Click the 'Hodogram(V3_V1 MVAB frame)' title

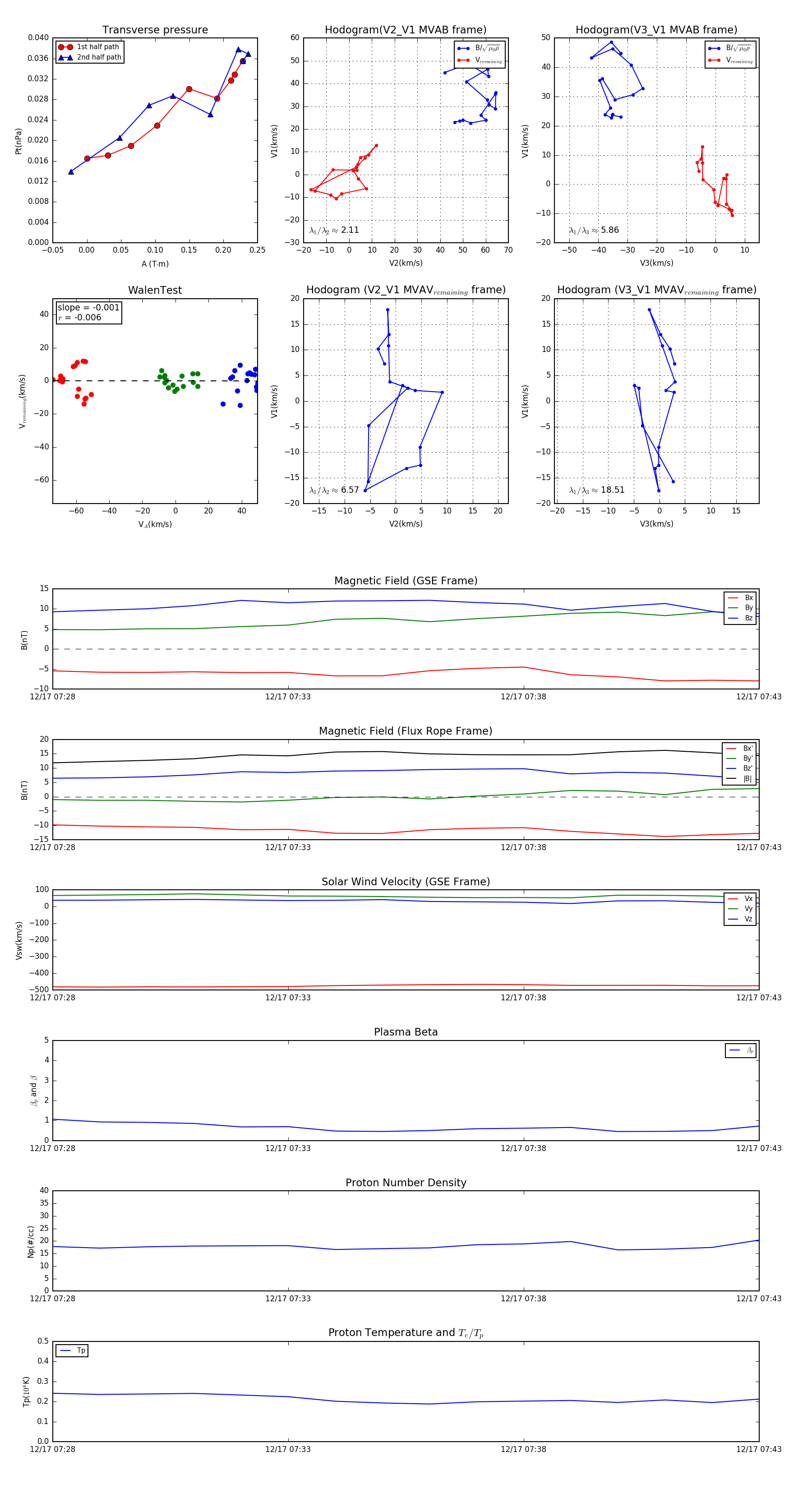656,30
